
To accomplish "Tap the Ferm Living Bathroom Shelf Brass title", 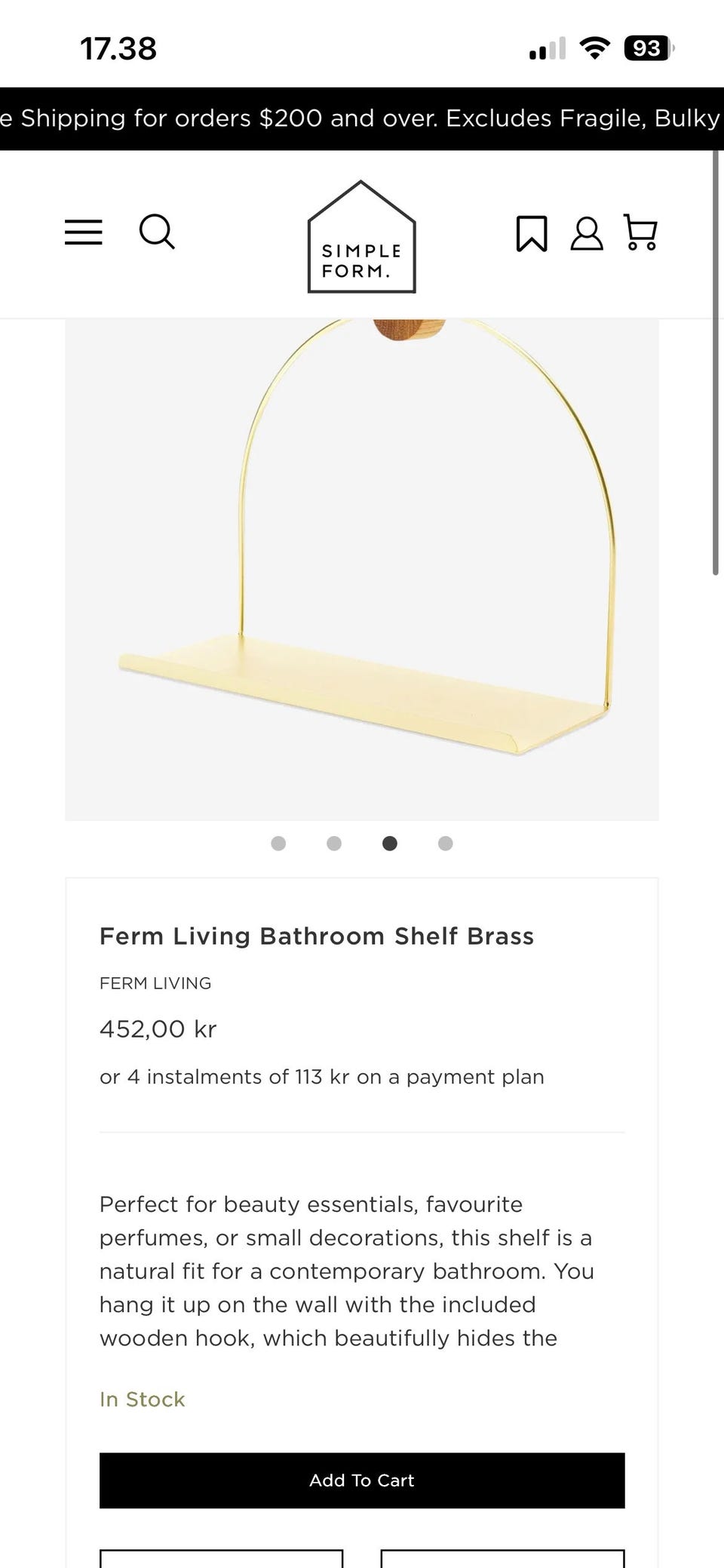I will [317, 936].
